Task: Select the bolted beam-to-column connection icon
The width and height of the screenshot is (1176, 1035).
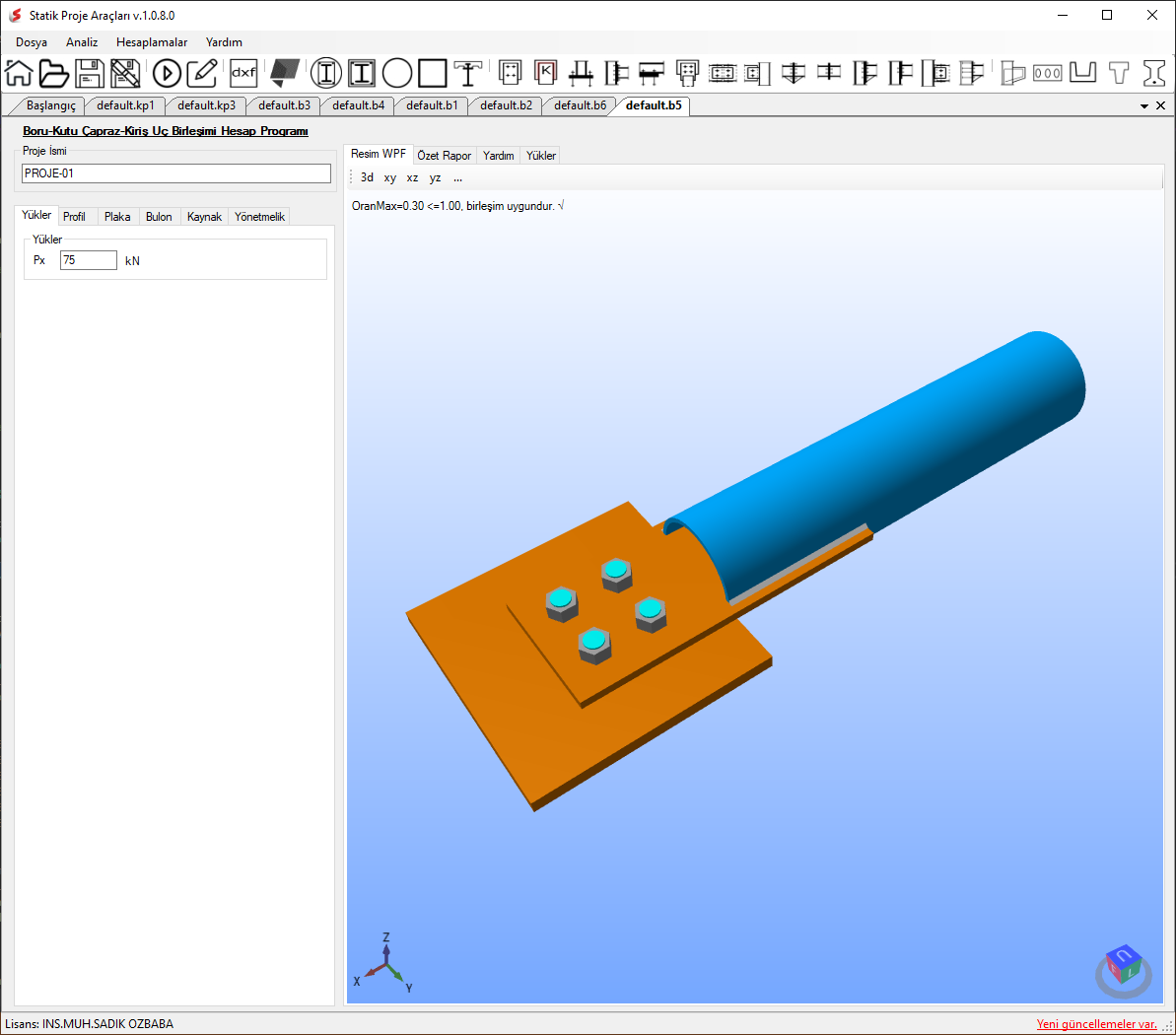Action: 616,73
